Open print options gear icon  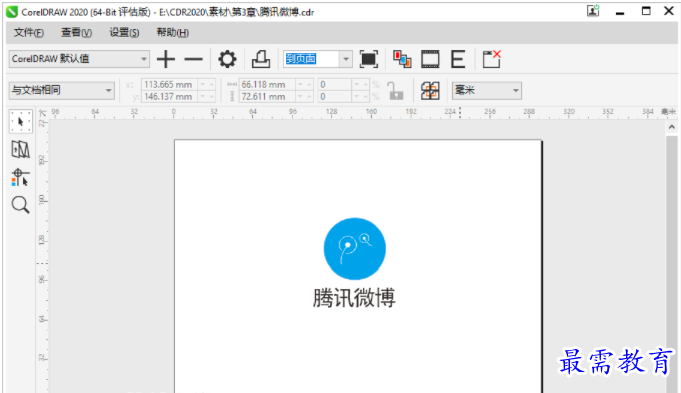[x=227, y=59]
